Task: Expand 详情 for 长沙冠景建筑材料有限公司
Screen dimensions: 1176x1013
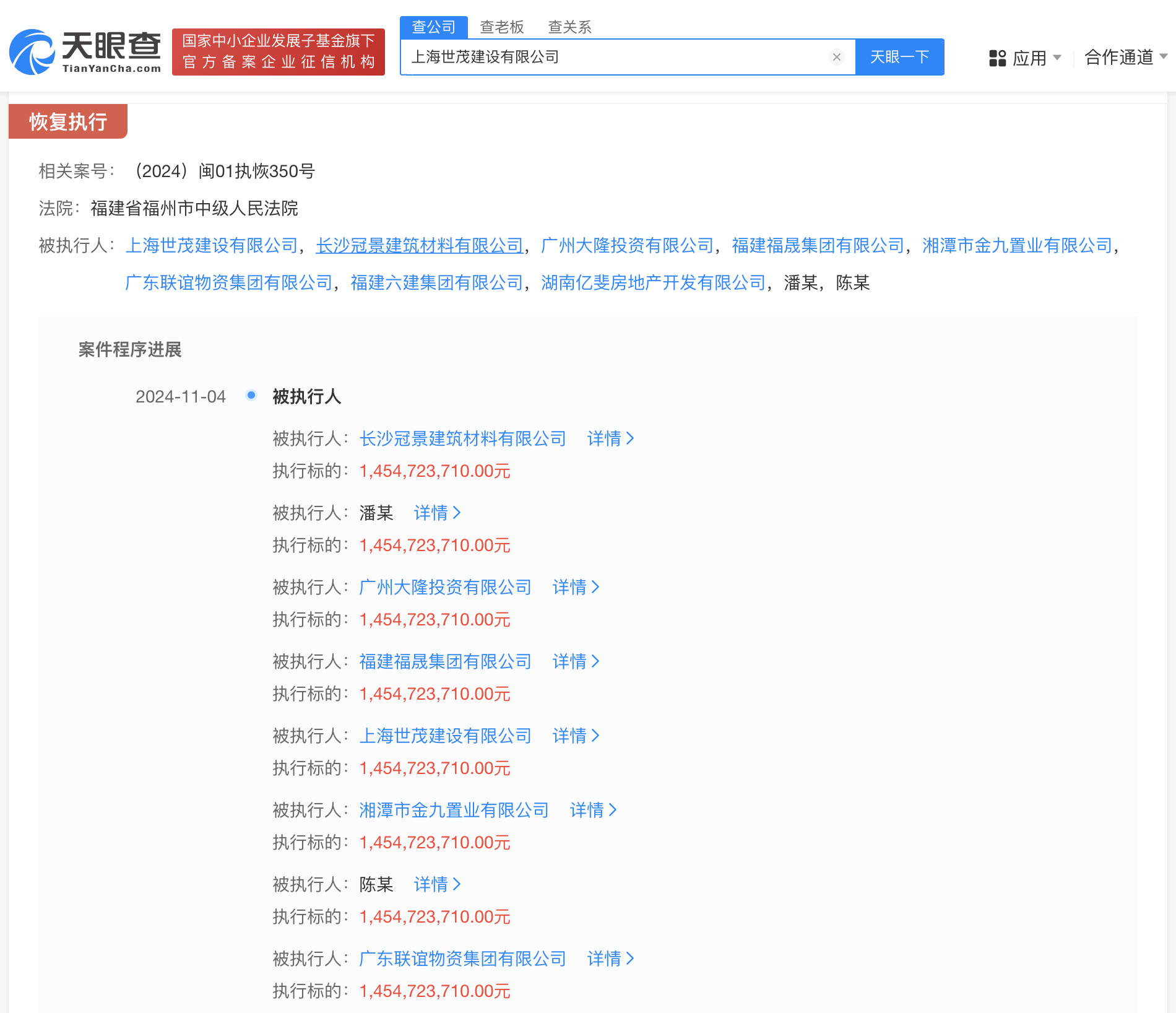Action: pyautogui.click(x=610, y=438)
